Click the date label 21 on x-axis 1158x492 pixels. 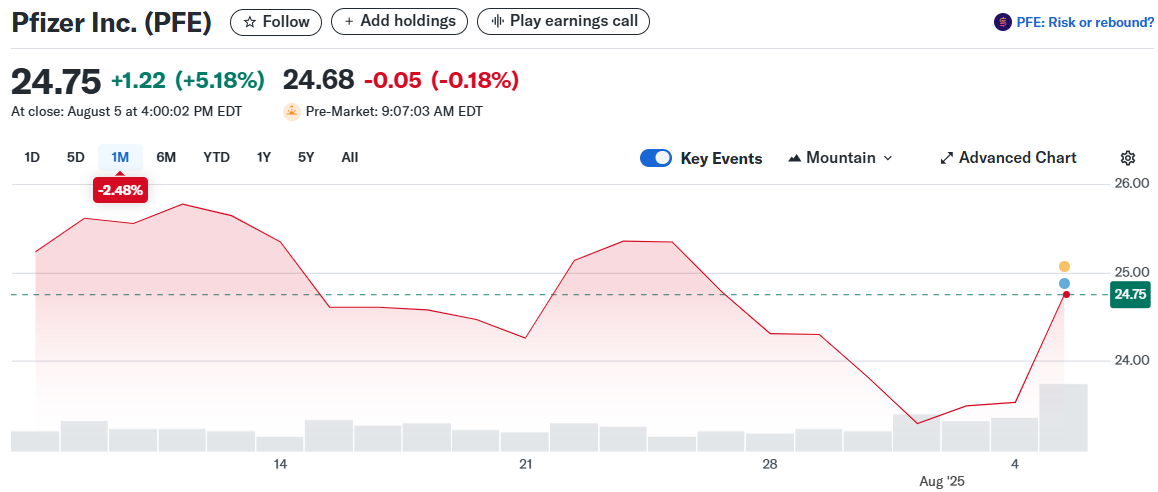[525, 464]
